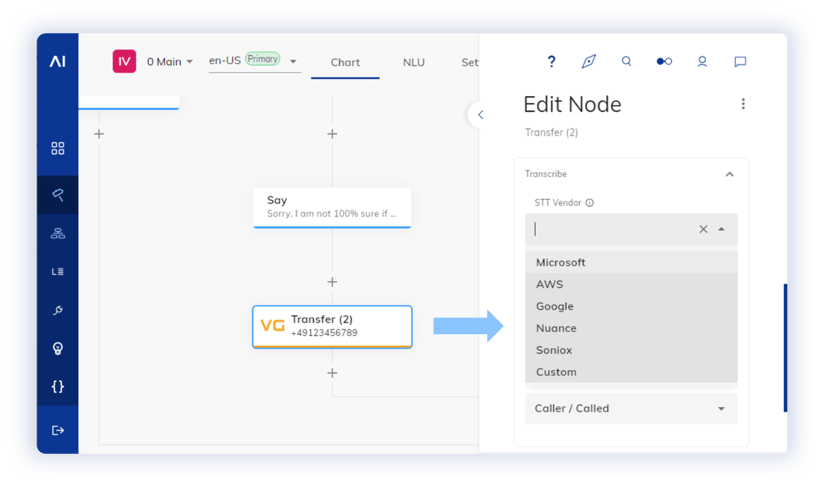Select Nuance from vendor list

coord(631,328)
